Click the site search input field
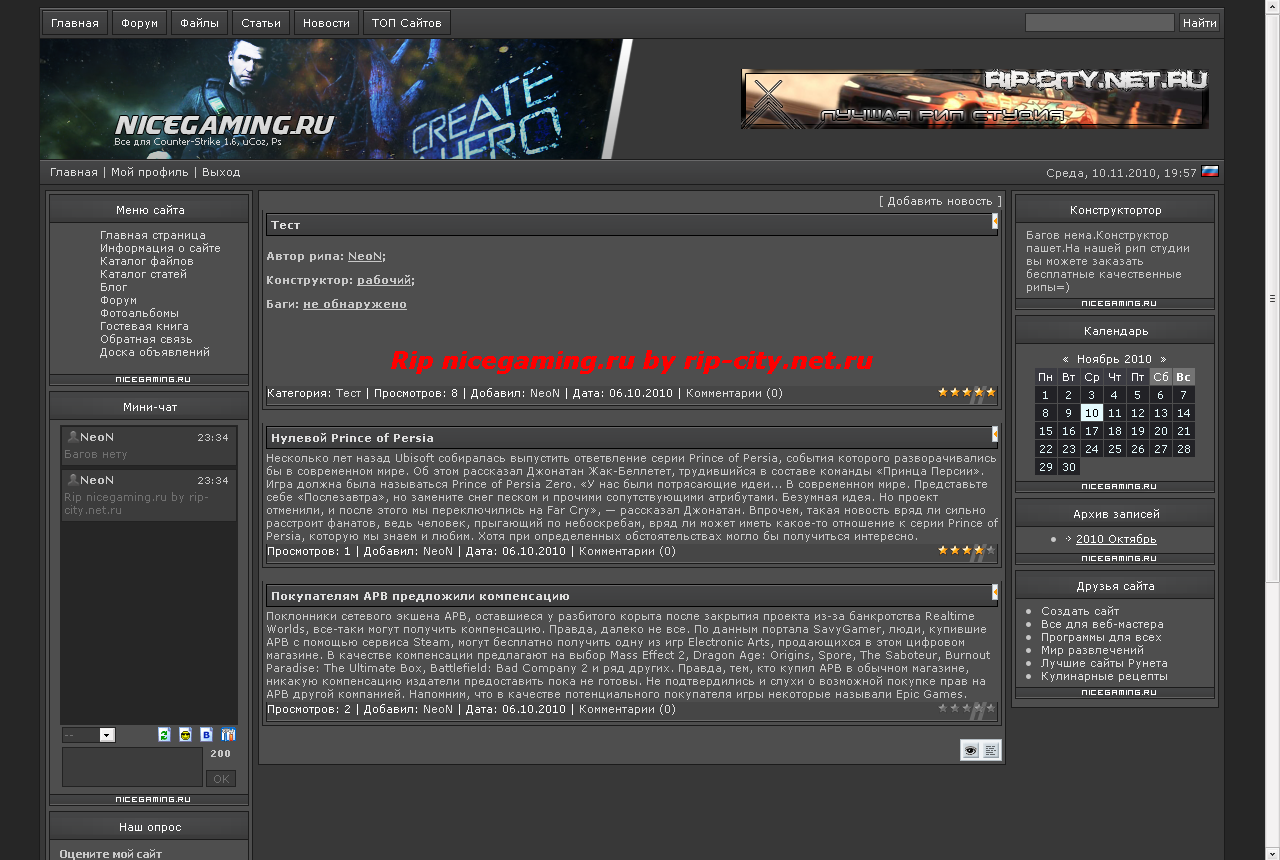 (x=1099, y=23)
